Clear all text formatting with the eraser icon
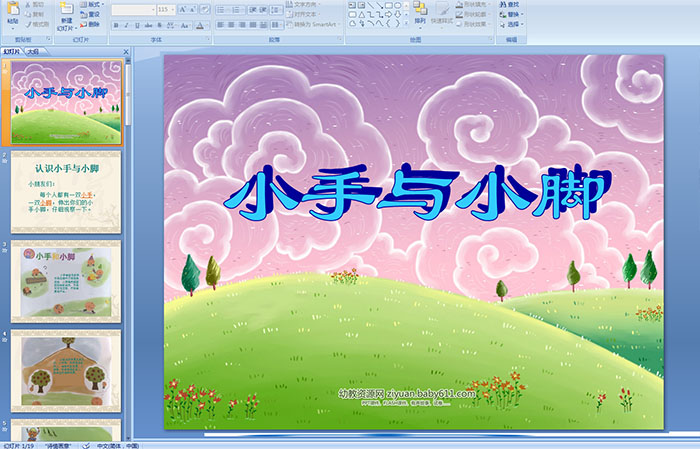The height and width of the screenshot is (449, 700). tap(205, 9)
